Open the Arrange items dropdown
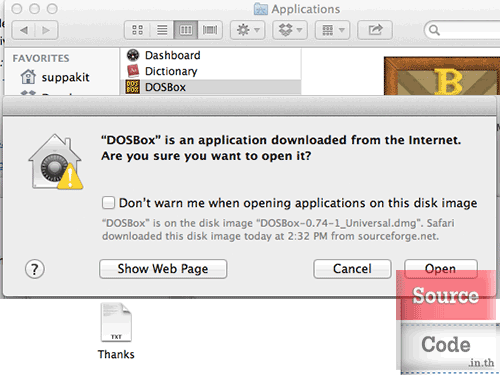Screen dimensions: 500x375 point(332,30)
